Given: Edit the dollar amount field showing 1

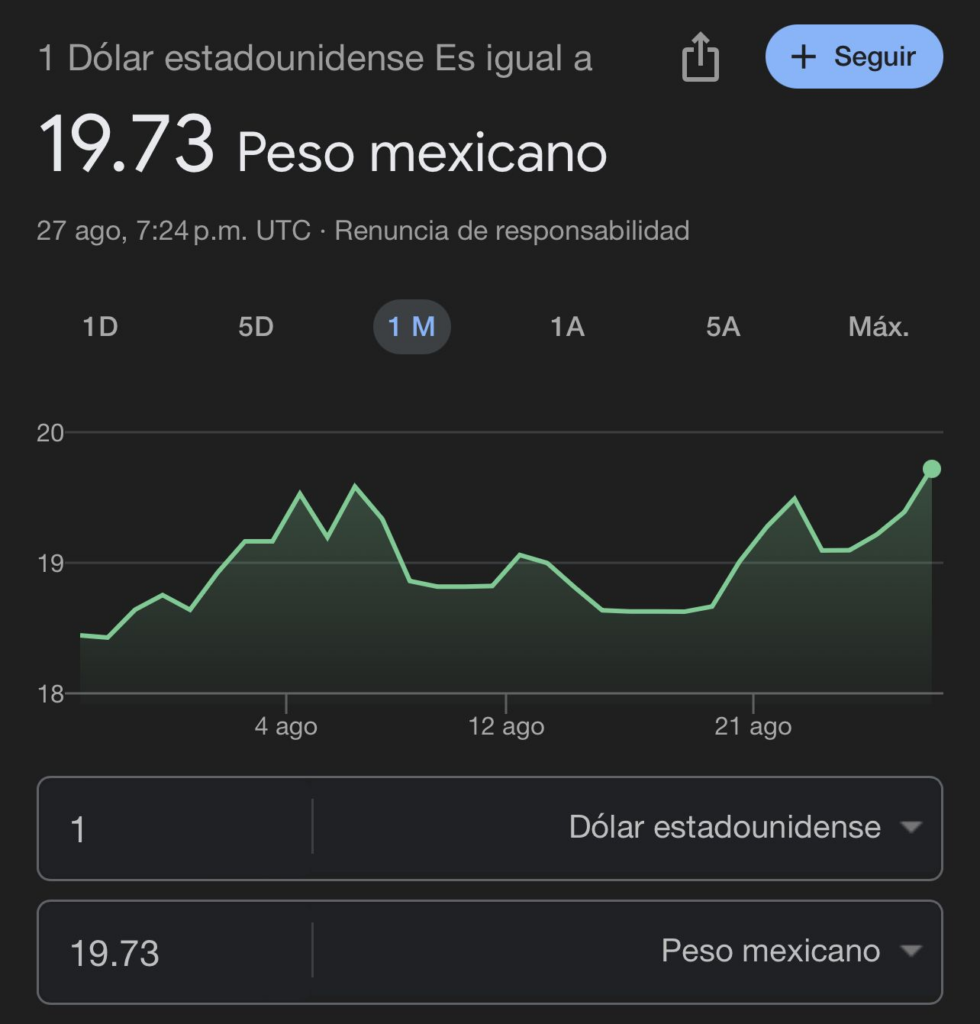Looking at the screenshot, I should pos(175,828).
